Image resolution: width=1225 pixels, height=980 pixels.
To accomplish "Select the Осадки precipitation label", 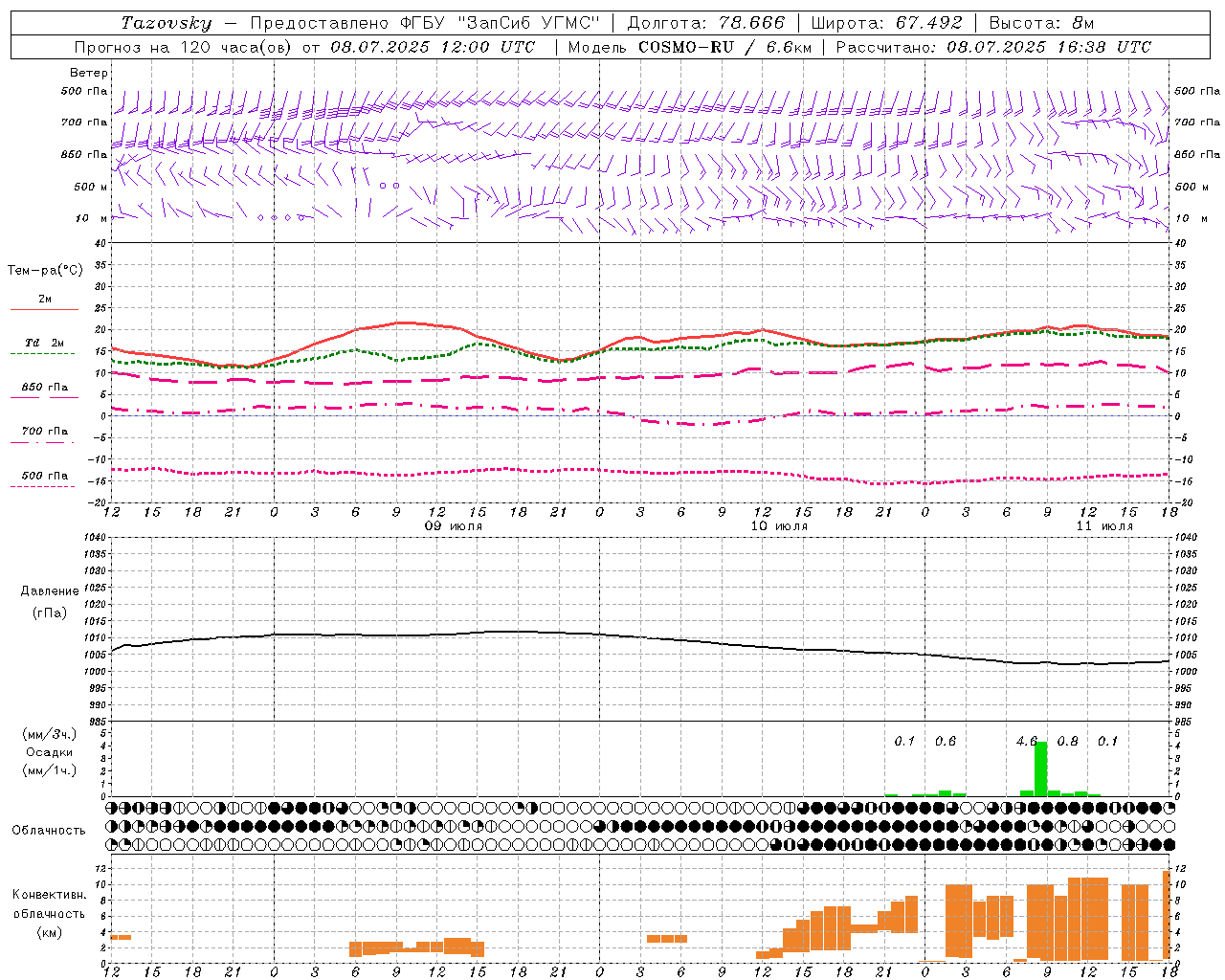I will (50, 752).
